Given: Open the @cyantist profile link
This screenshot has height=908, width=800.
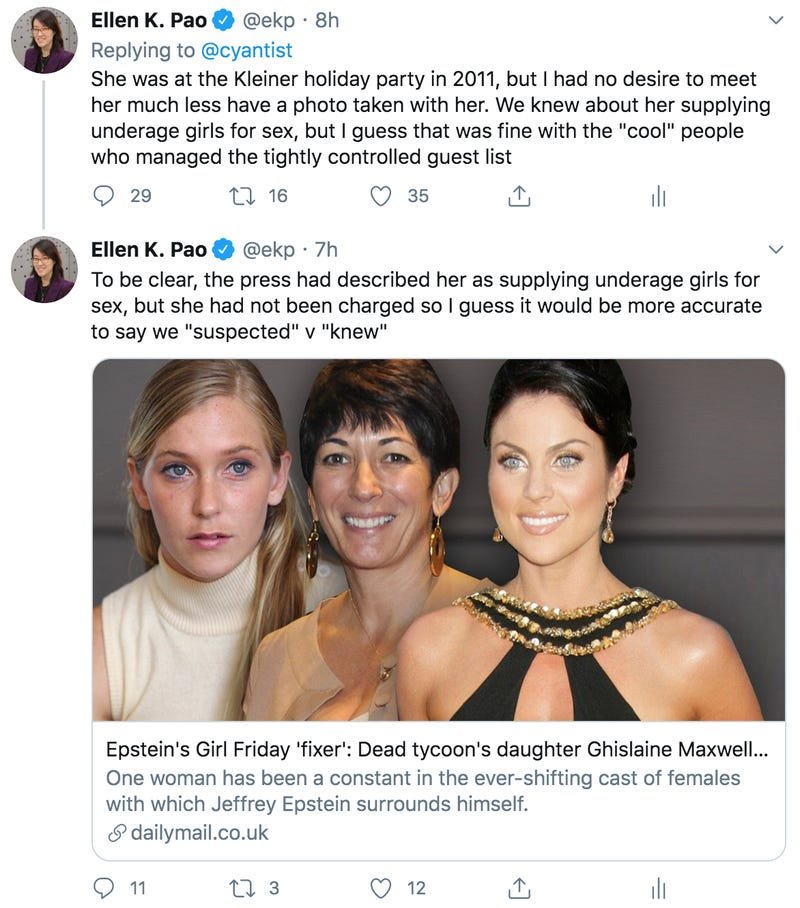Looking at the screenshot, I should 246,50.
